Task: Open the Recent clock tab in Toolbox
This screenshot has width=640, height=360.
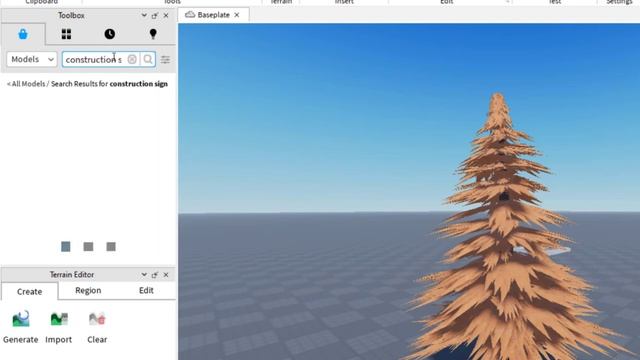Action: click(x=109, y=34)
